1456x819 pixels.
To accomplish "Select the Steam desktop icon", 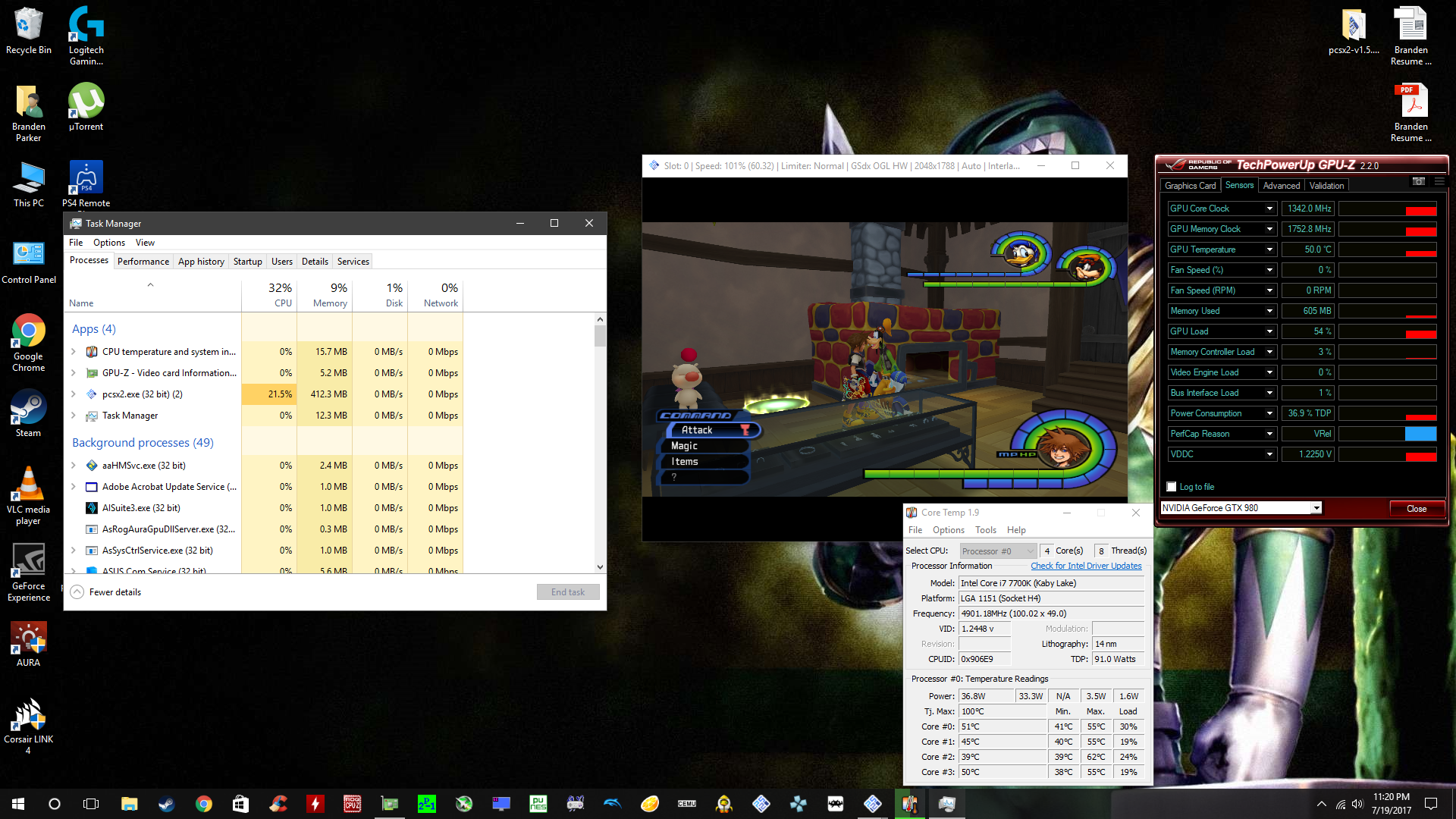I will pos(28,413).
